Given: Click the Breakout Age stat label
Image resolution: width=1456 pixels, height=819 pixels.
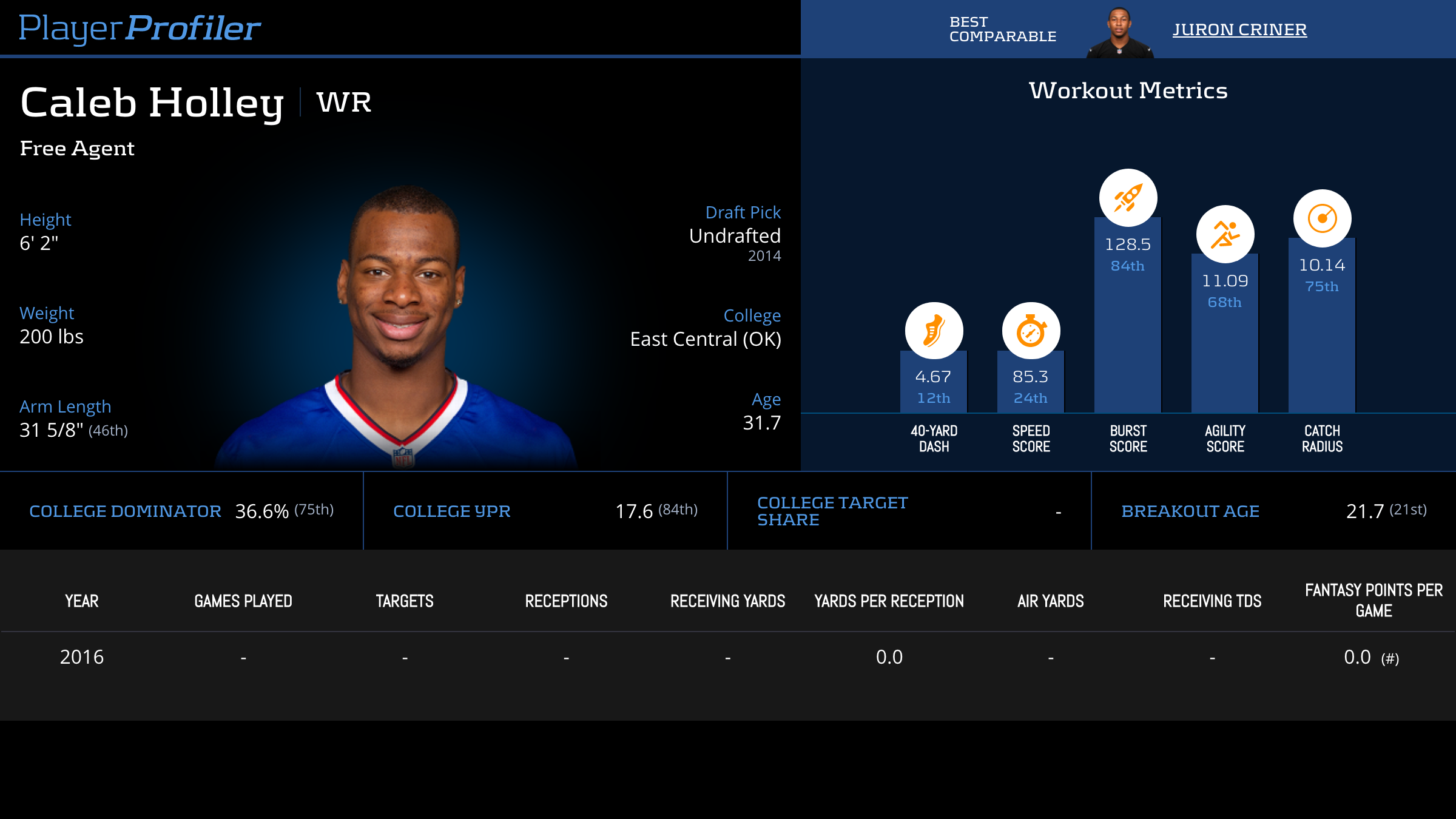Looking at the screenshot, I should click(x=1190, y=511).
